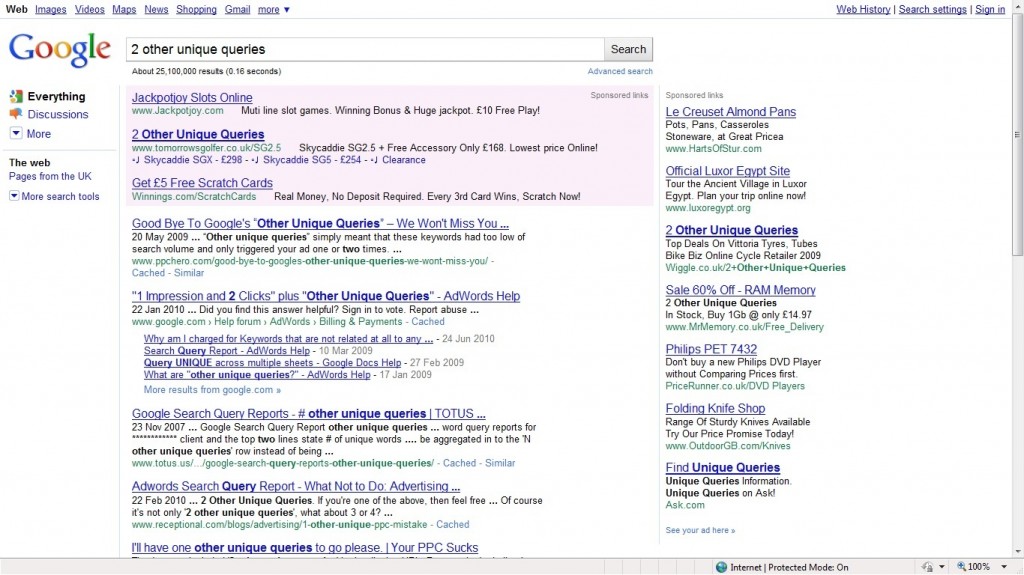Open the Discussions filter icon
The height and width of the screenshot is (575, 1024).
pyautogui.click(x=16, y=114)
